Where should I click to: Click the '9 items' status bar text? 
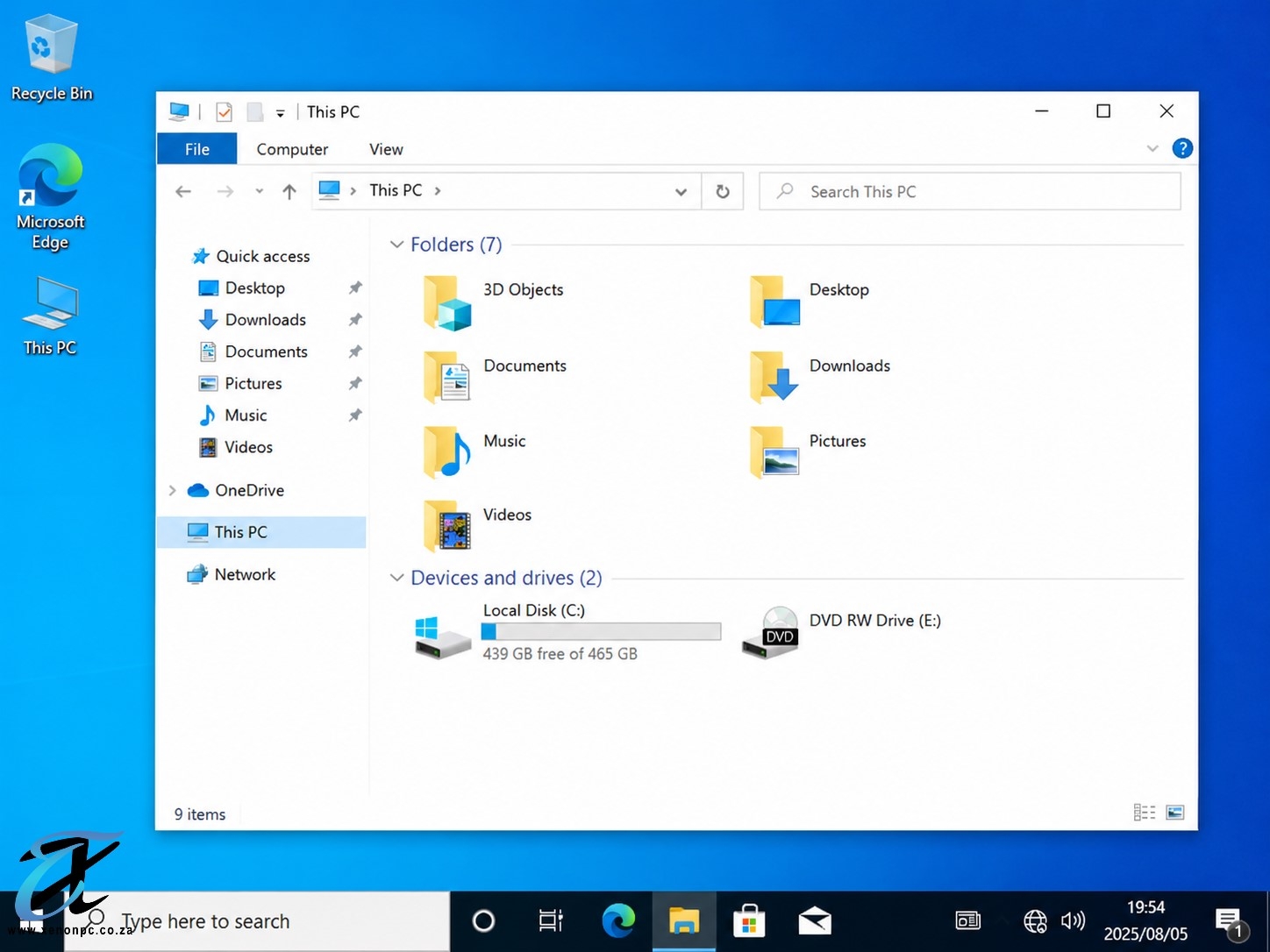click(200, 814)
